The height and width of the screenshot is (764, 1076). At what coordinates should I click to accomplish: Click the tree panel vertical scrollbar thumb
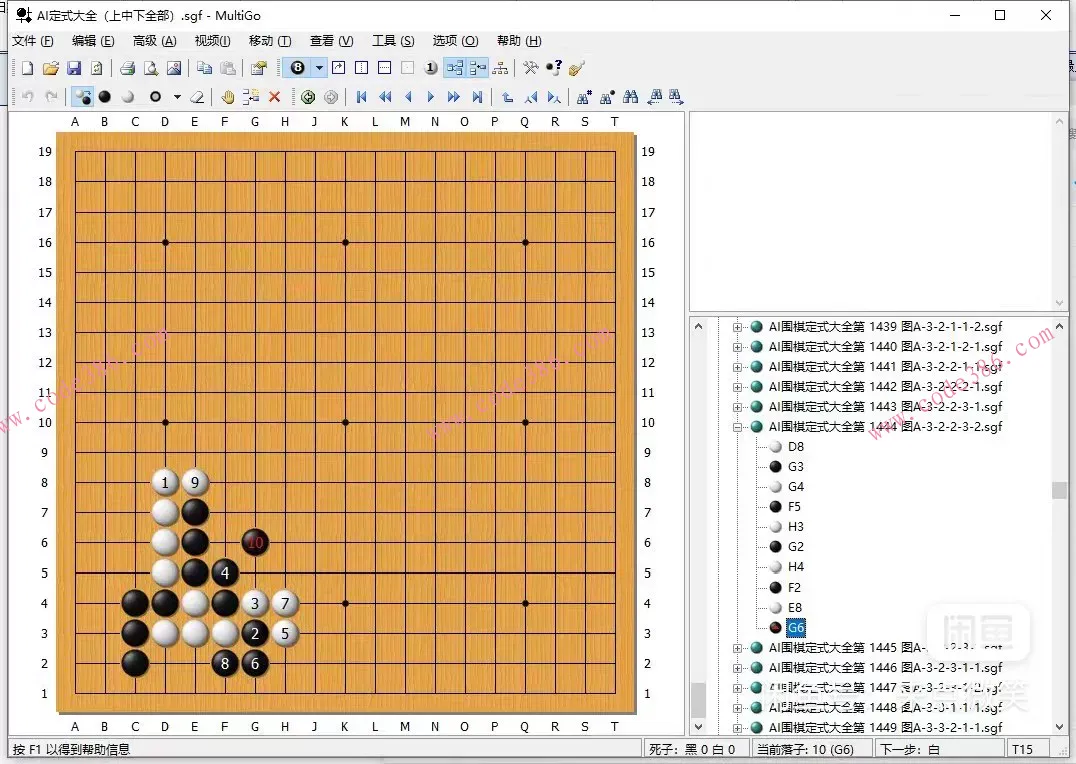pyautogui.click(x=1058, y=490)
